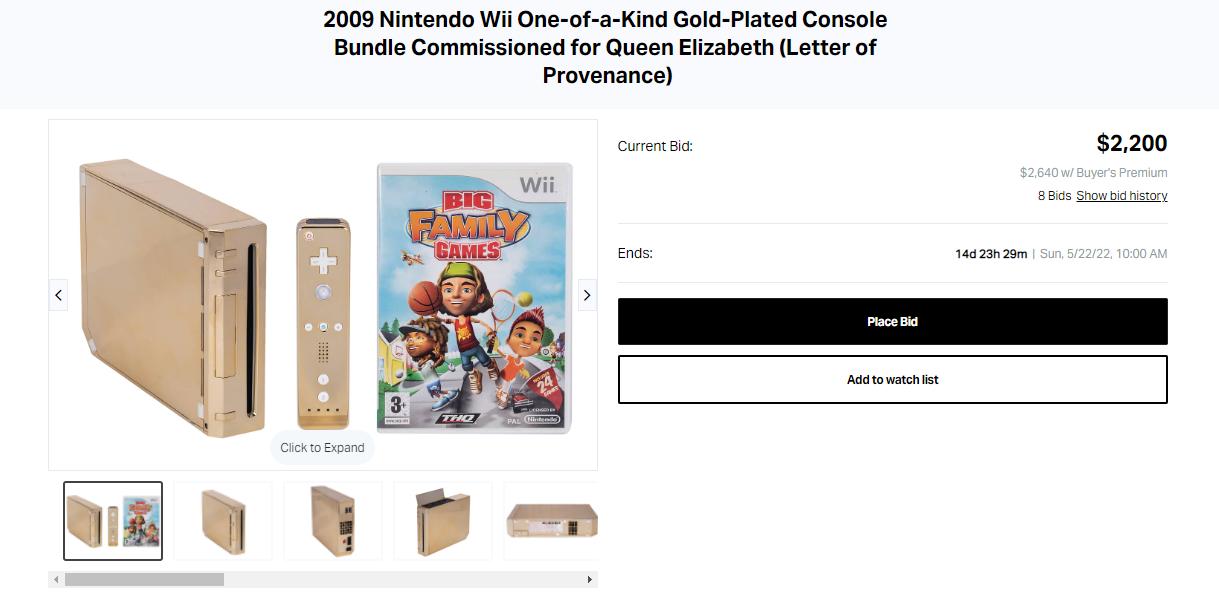The height and width of the screenshot is (602, 1219).
Task: View the third thumbnail showing console rear ports
Action: (333, 521)
